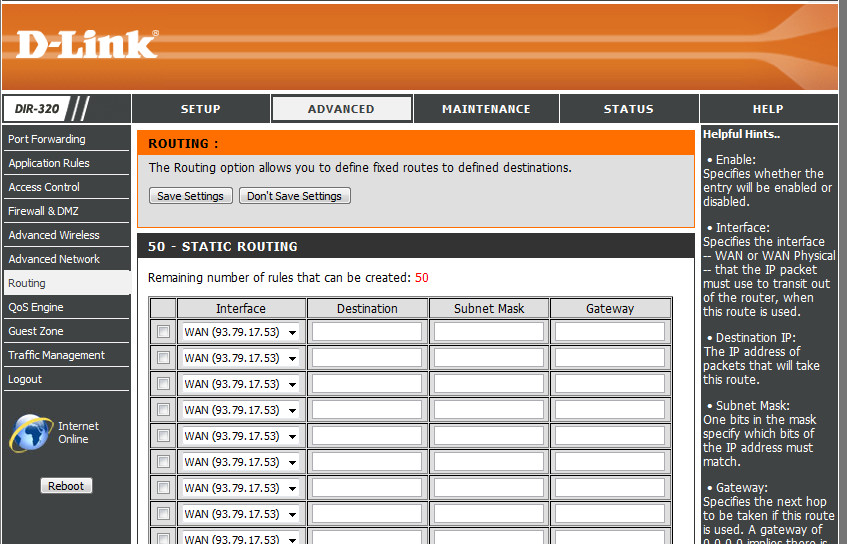The height and width of the screenshot is (544, 847).
Task: Open the eighth row Interface dropdown
Action: (x=240, y=513)
